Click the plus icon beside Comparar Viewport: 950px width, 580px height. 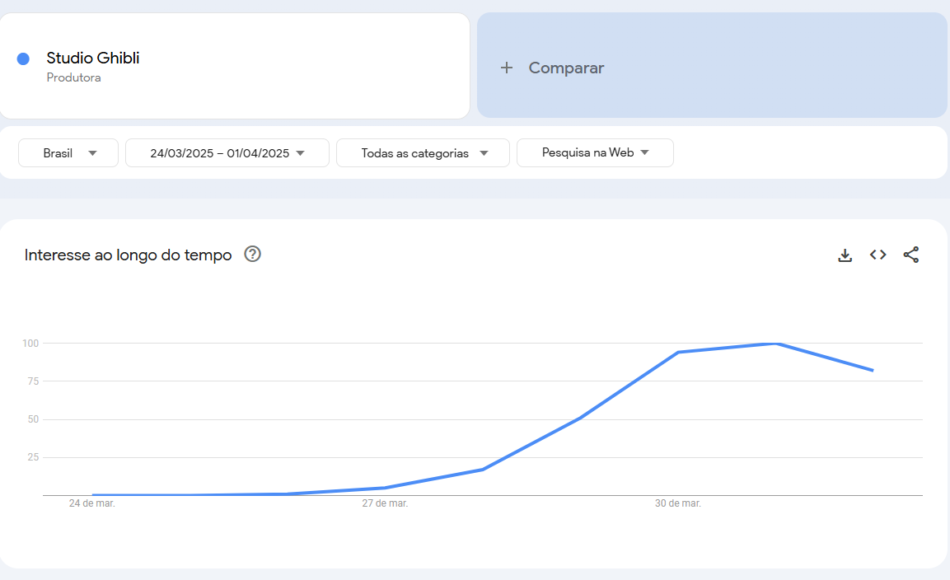[x=507, y=68]
